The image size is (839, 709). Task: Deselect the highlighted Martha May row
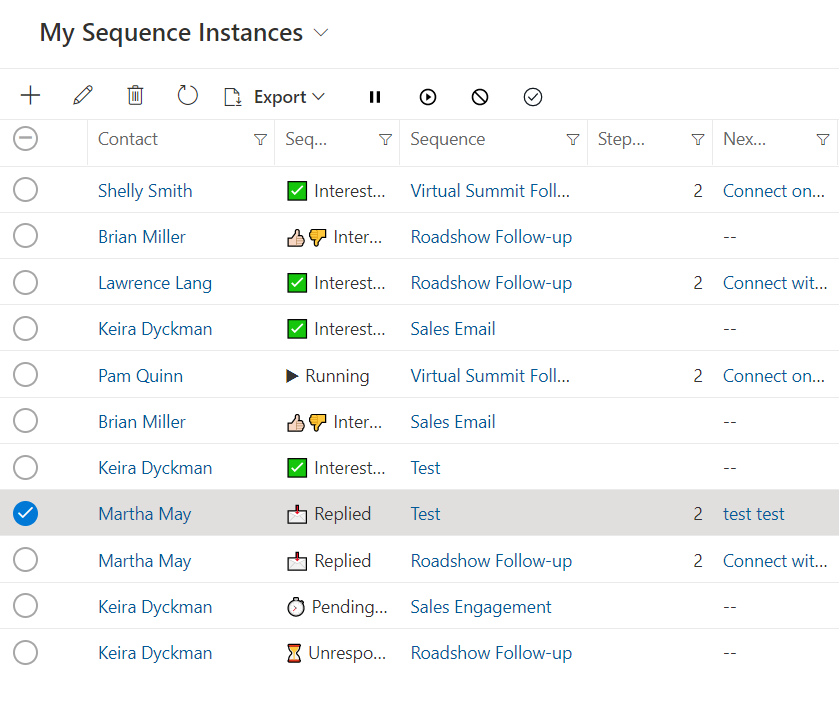(x=25, y=513)
